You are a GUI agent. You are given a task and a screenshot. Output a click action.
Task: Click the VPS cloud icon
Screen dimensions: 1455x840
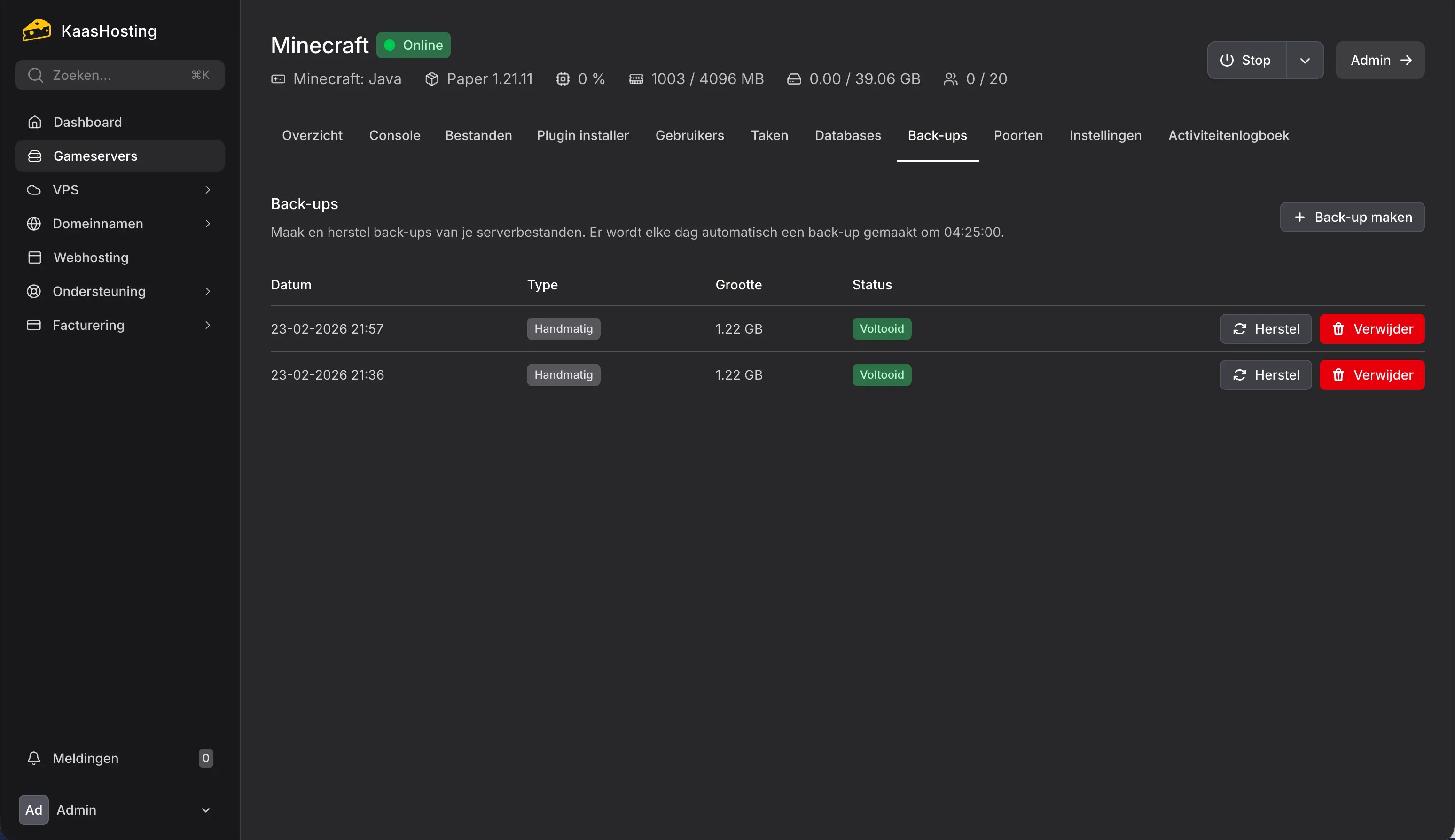point(33,190)
